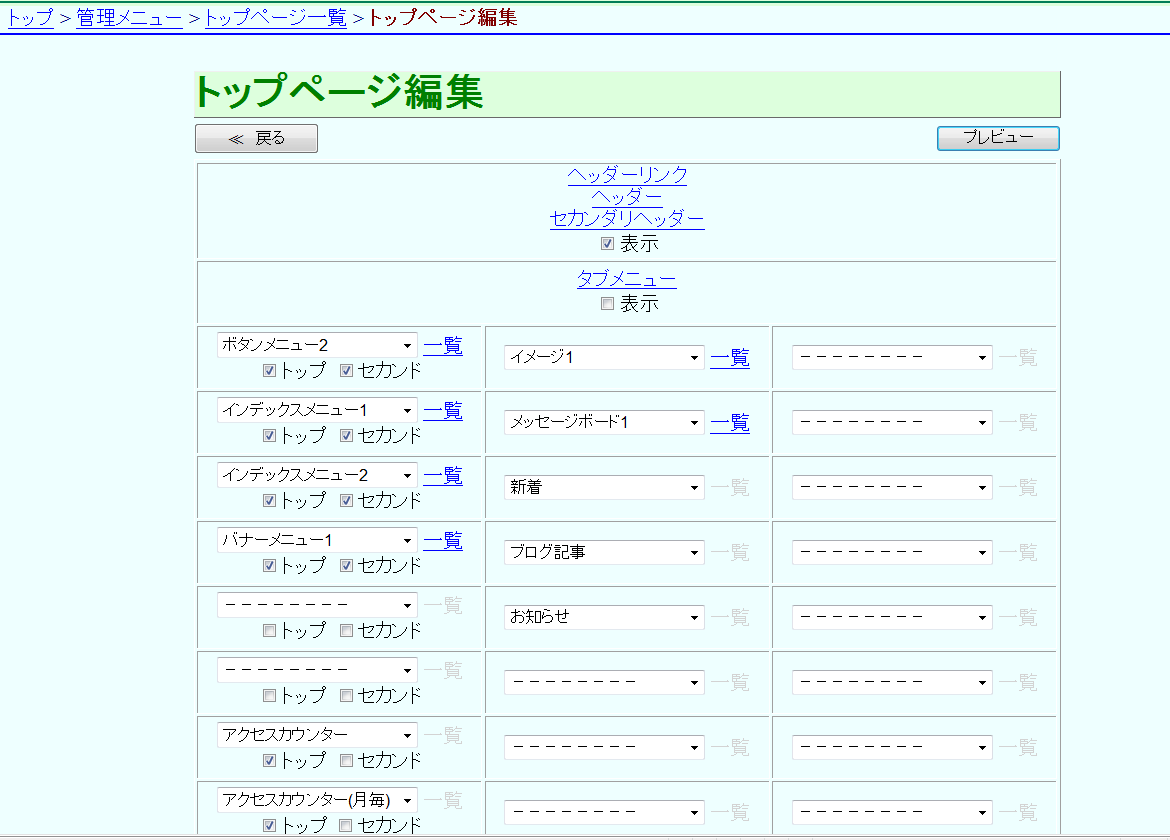Toggle セカンド checkbox for バナーメニュー1
Image resolution: width=1170 pixels, height=840 pixels.
click(x=346, y=565)
